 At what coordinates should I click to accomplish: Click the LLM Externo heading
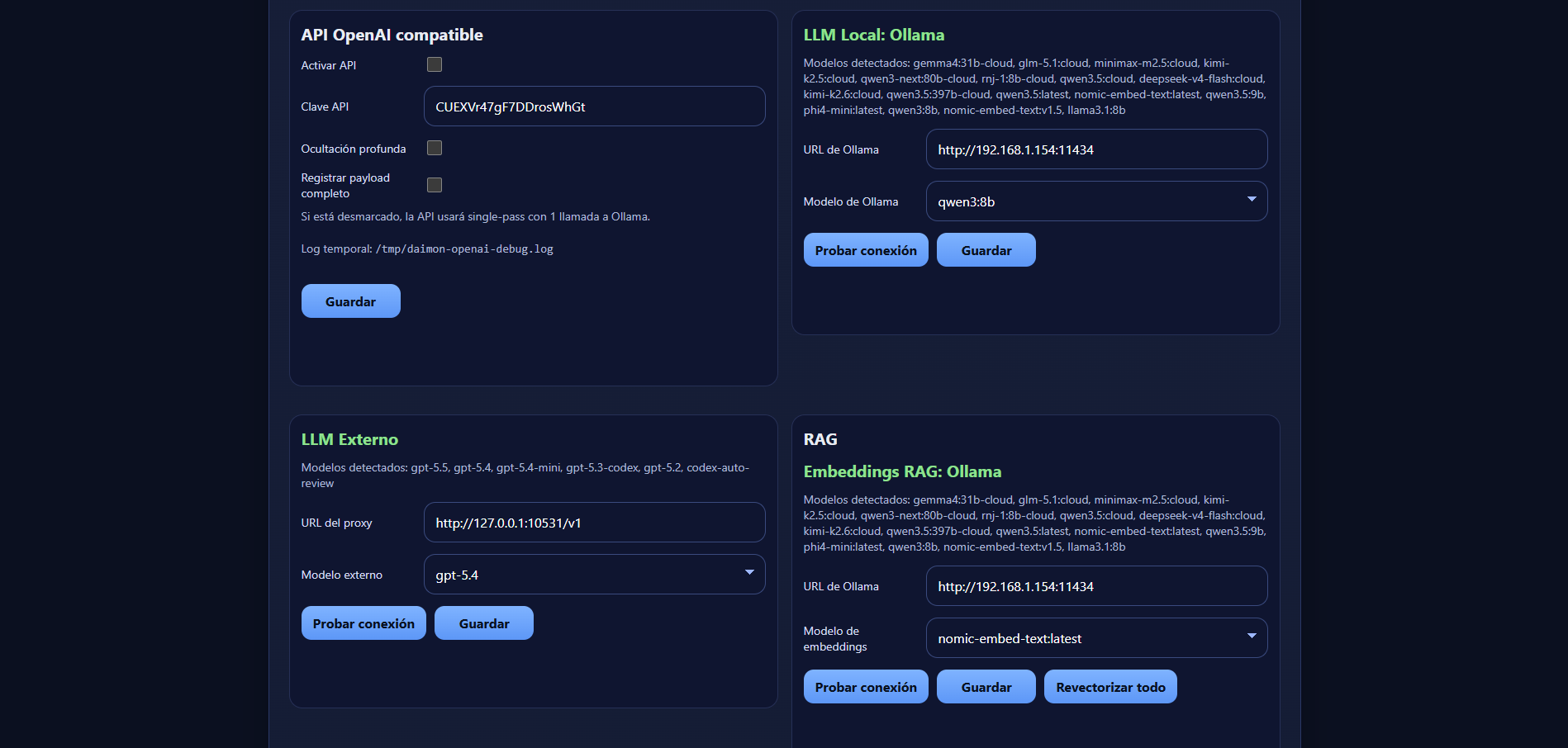[349, 439]
